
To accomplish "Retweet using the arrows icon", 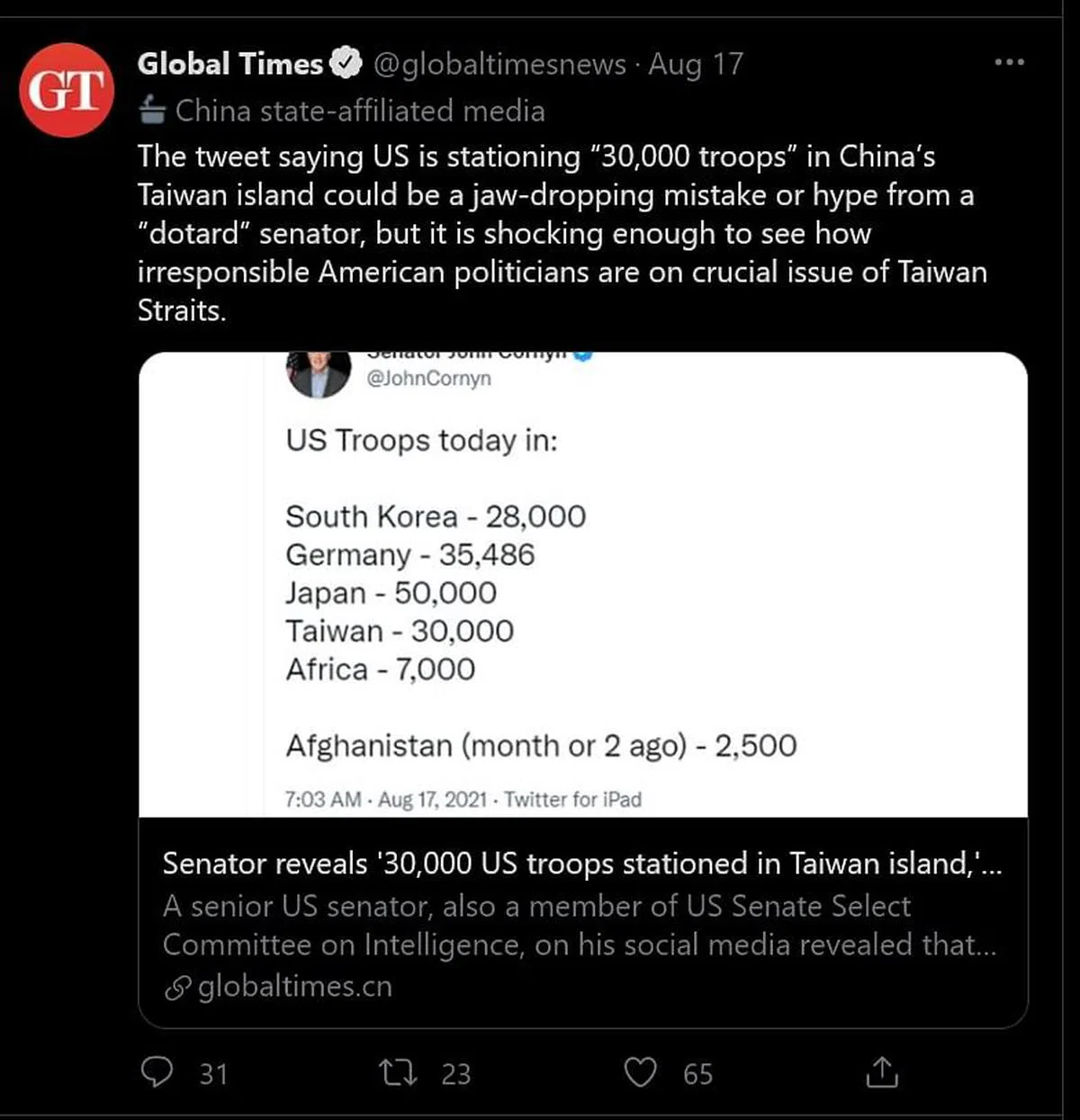I will click(397, 1072).
